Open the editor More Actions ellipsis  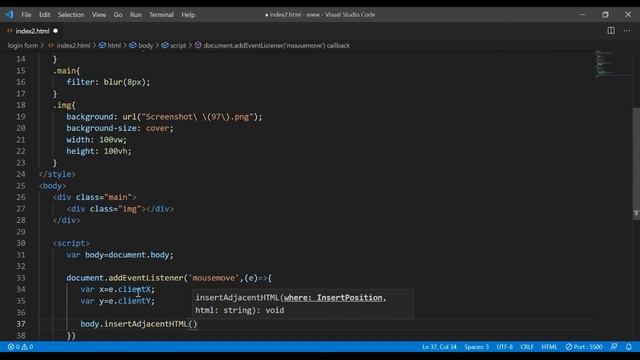(627, 31)
